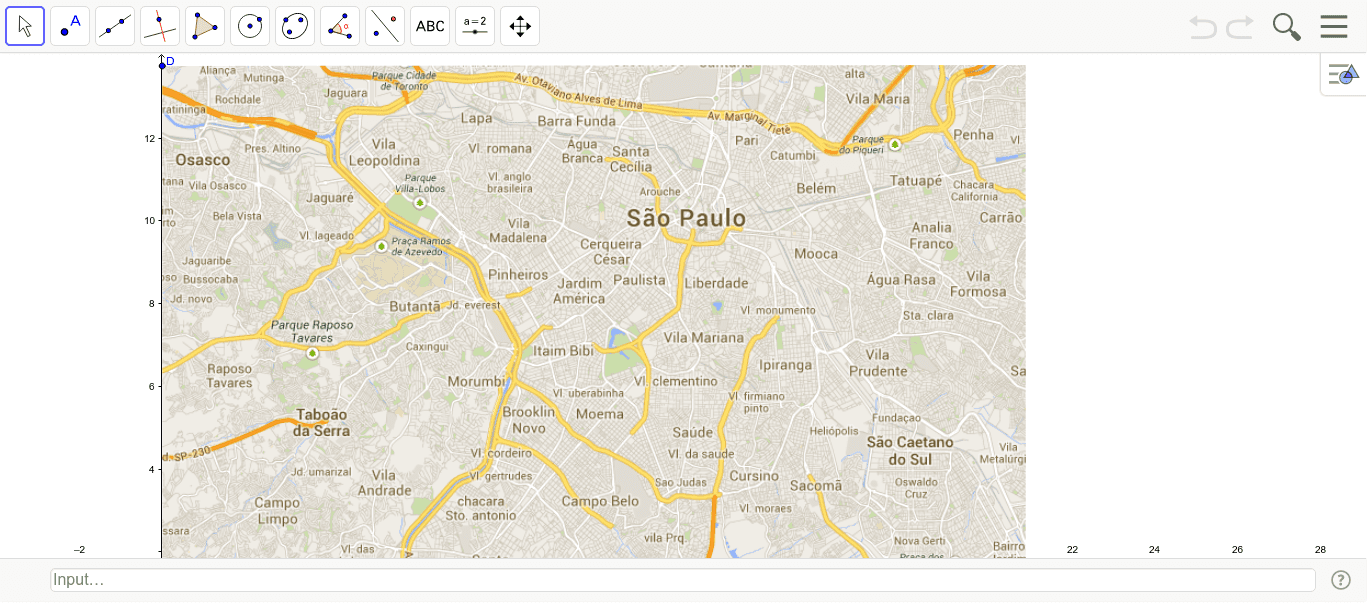Pick the Polygon tool
The width and height of the screenshot is (1368, 603).
(205, 26)
